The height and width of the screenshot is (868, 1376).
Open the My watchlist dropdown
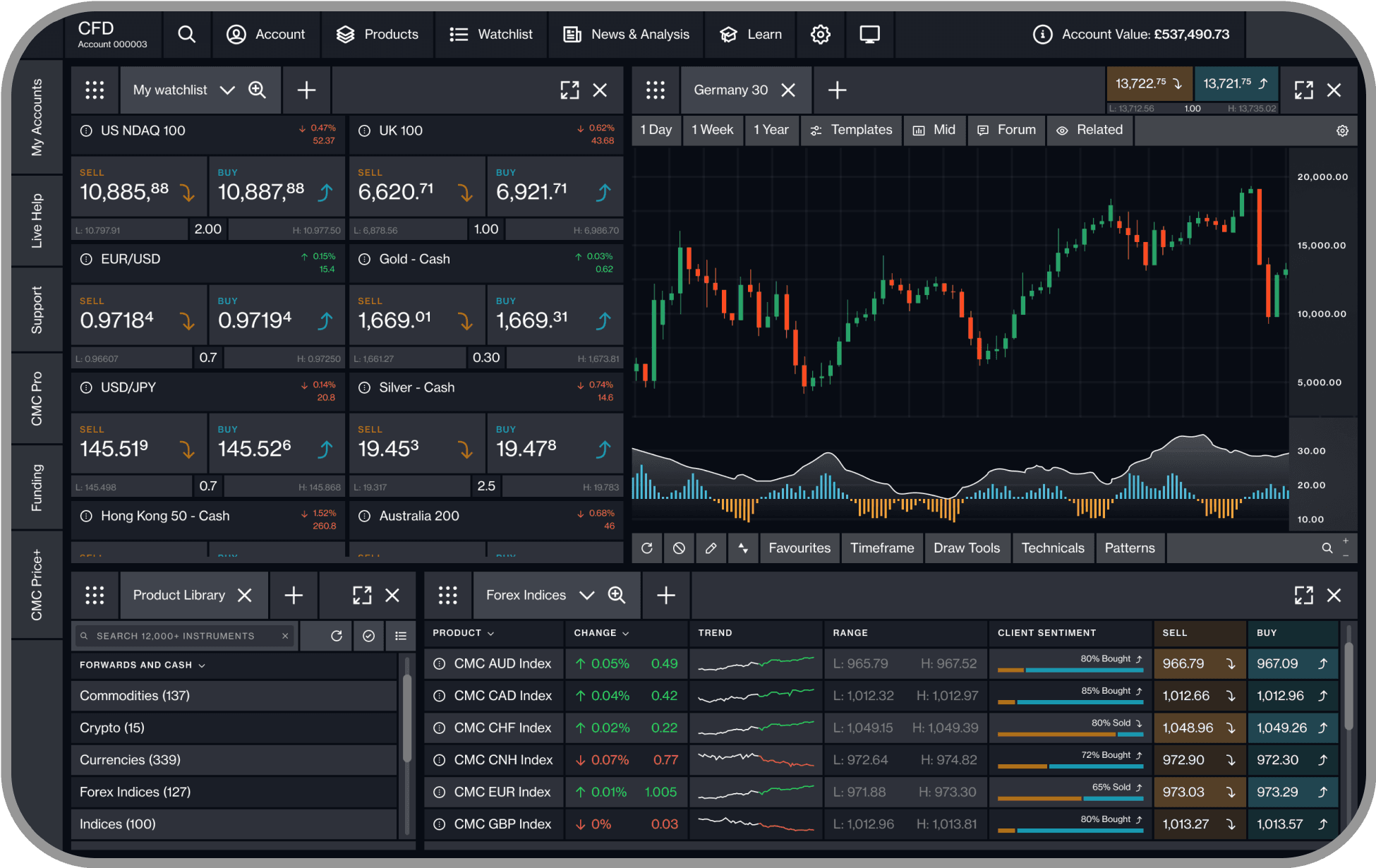[227, 90]
